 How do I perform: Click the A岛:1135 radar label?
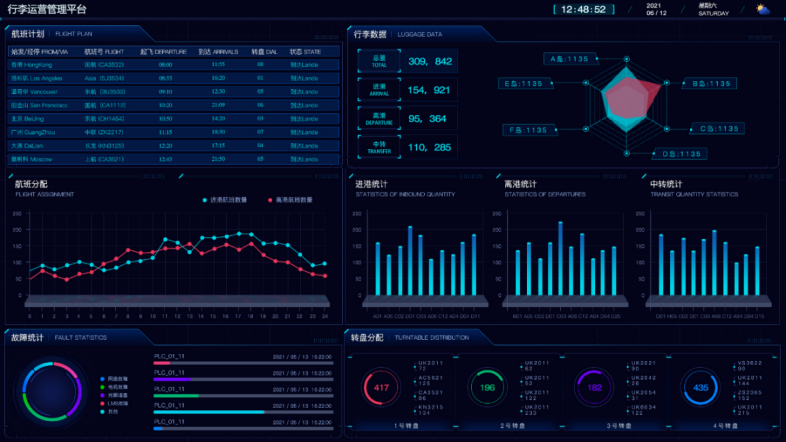coord(570,59)
